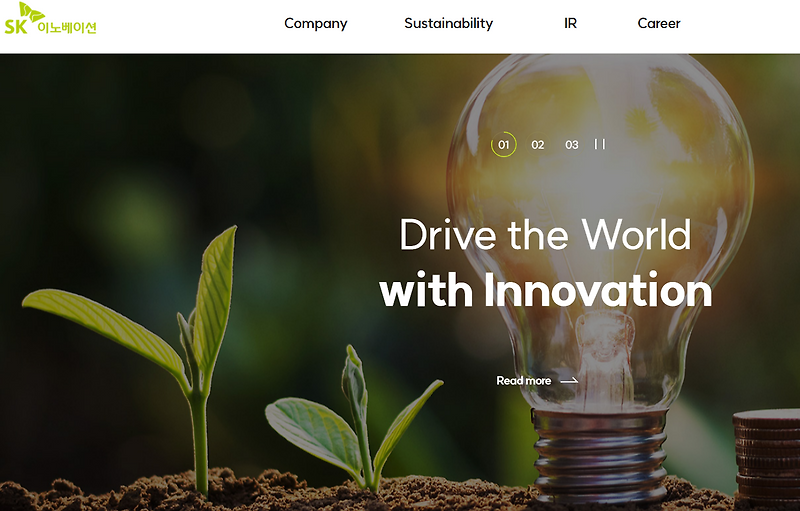Open the Company menu
800x511 pixels.
316,23
